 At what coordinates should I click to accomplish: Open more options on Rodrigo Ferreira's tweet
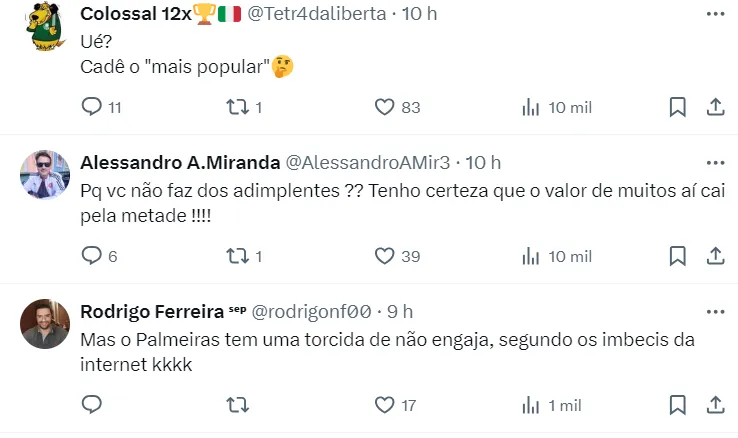tap(715, 312)
